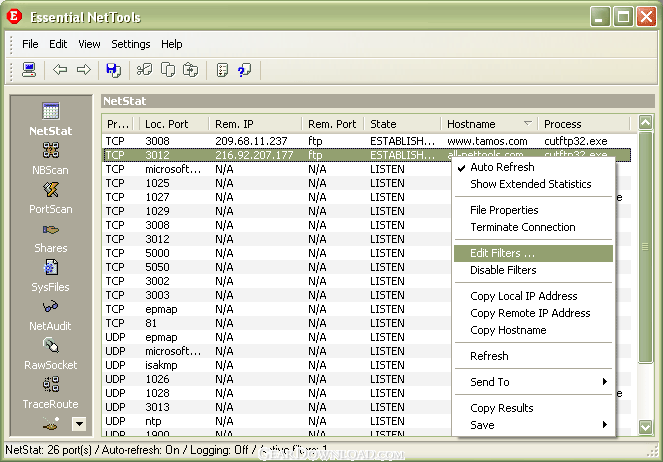The width and height of the screenshot is (663, 462).
Task: Sort by Hostname column header
Action: point(489,124)
